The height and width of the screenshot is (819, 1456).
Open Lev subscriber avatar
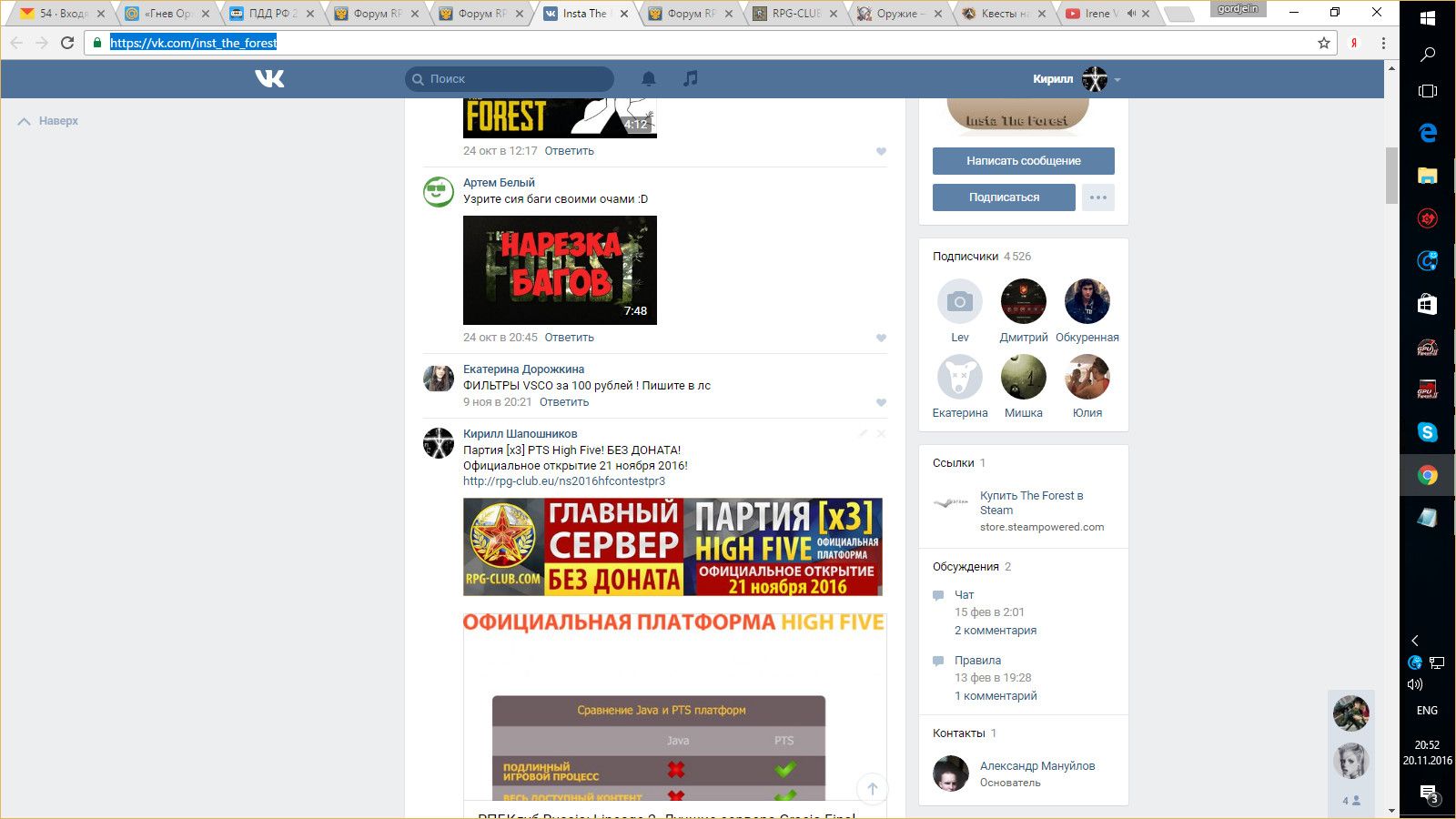click(960, 301)
